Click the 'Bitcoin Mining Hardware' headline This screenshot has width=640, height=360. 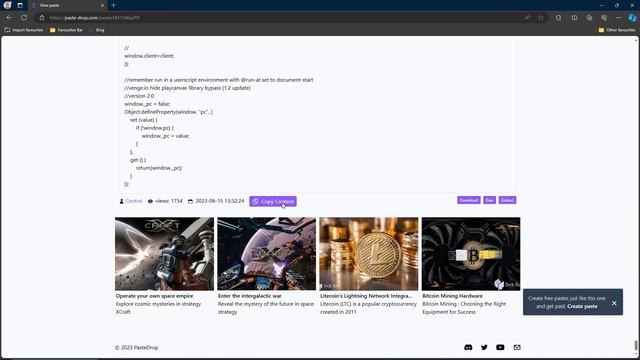[x=452, y=296]
